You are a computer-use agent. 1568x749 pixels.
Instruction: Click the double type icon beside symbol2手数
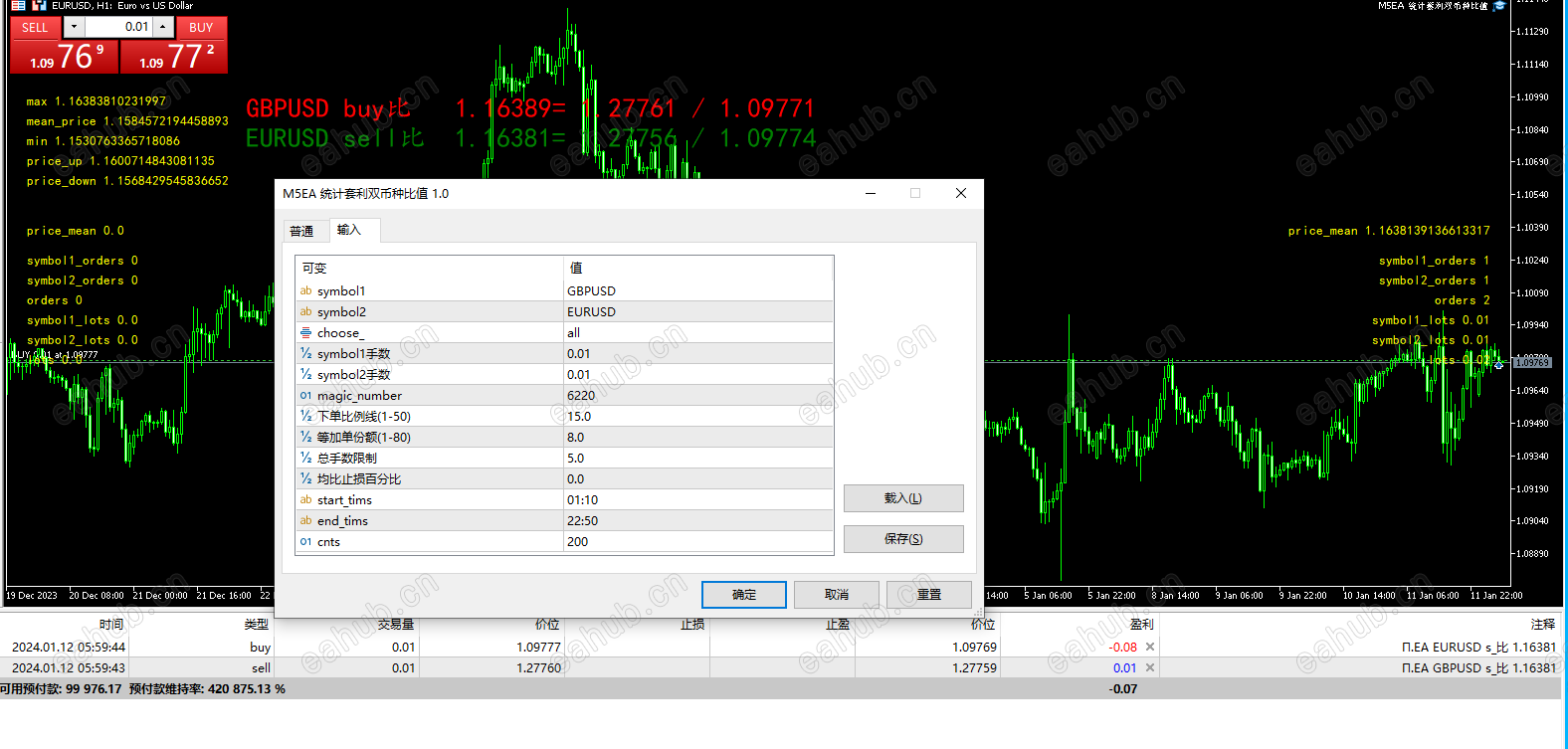click(x=305, y=374)
